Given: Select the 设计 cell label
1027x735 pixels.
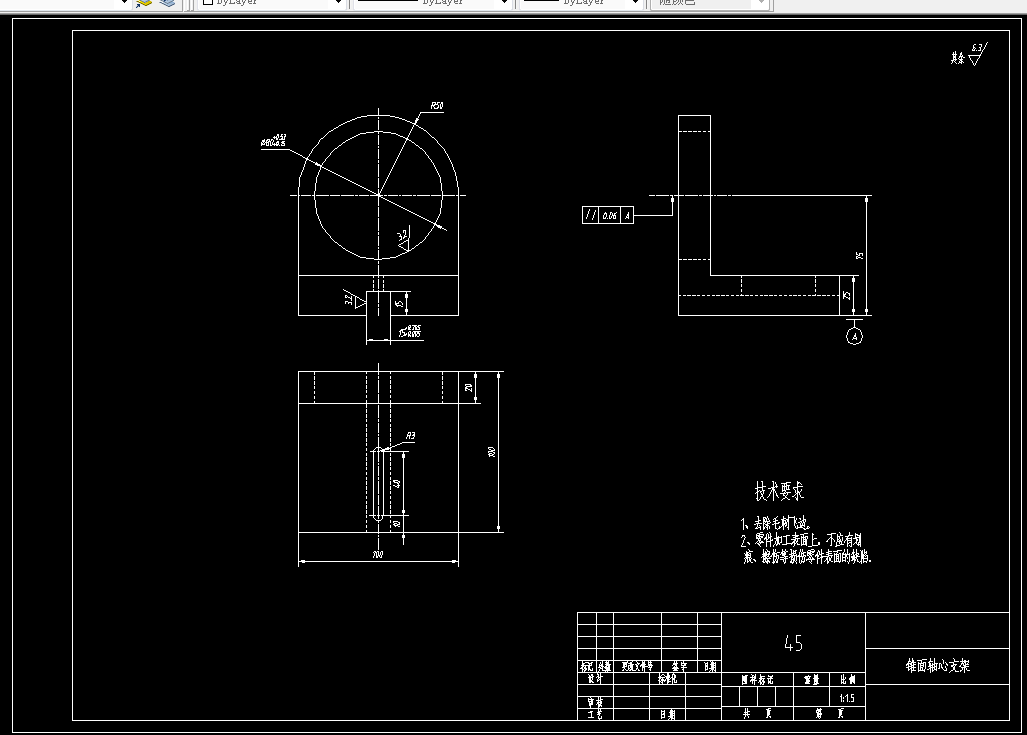Looking at the screenshot, I should coord(595,679).
